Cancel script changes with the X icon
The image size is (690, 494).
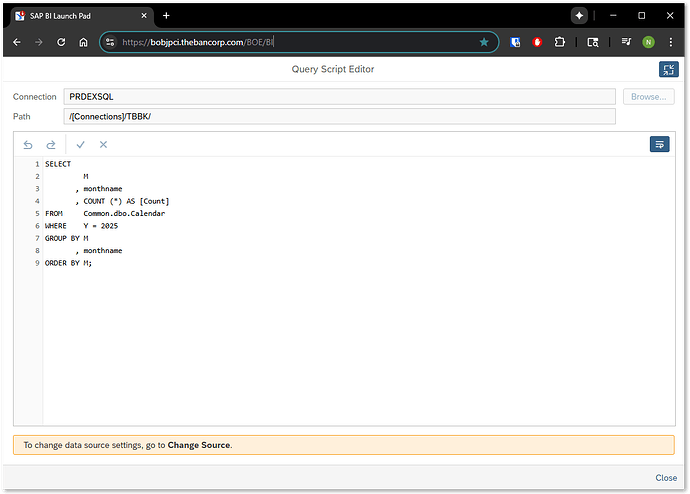click(103, 145)
